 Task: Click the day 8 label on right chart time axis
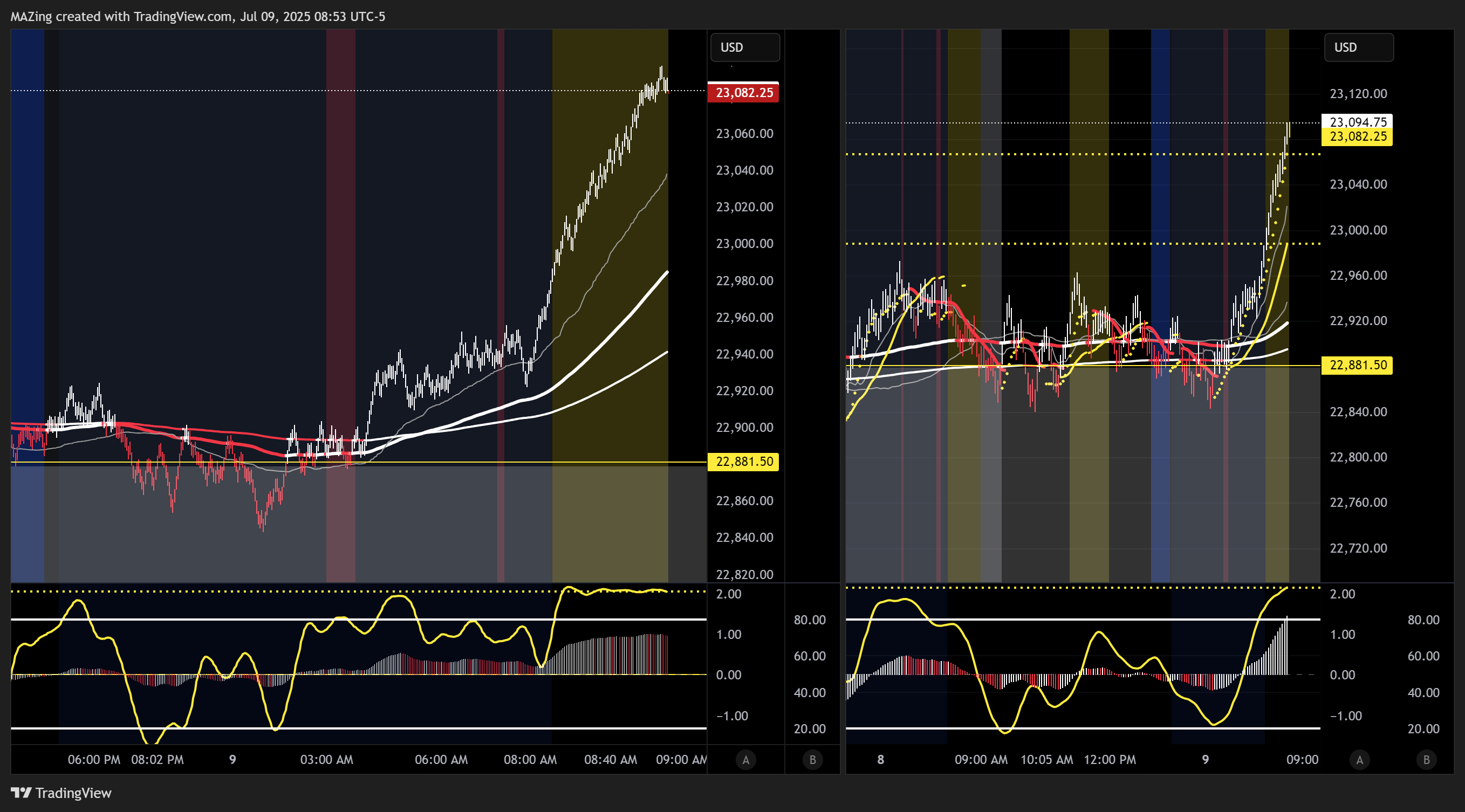pos(880,760)
